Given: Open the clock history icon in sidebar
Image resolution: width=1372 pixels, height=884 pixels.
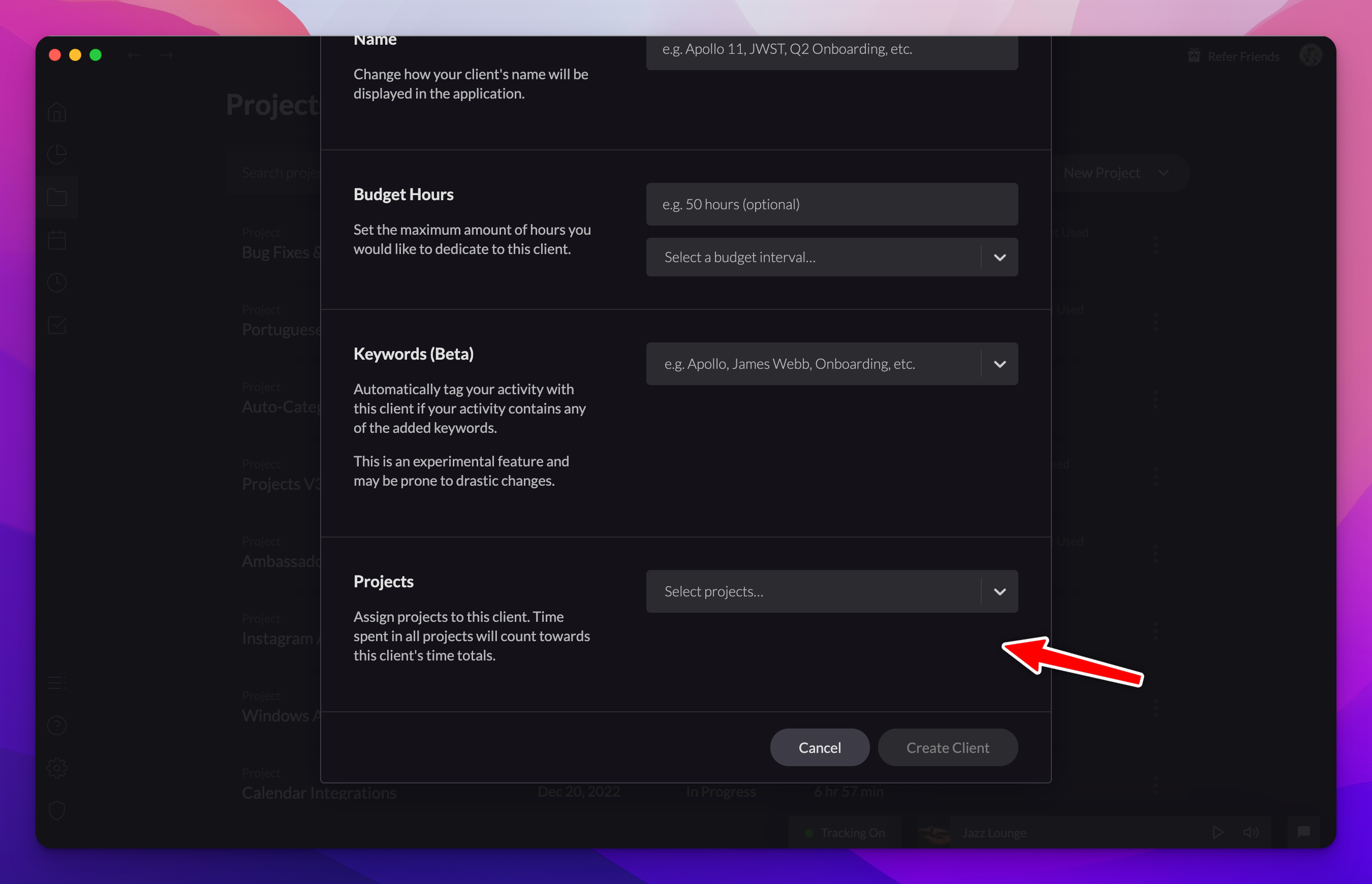Looking at the screenshot, I should 57,282.
